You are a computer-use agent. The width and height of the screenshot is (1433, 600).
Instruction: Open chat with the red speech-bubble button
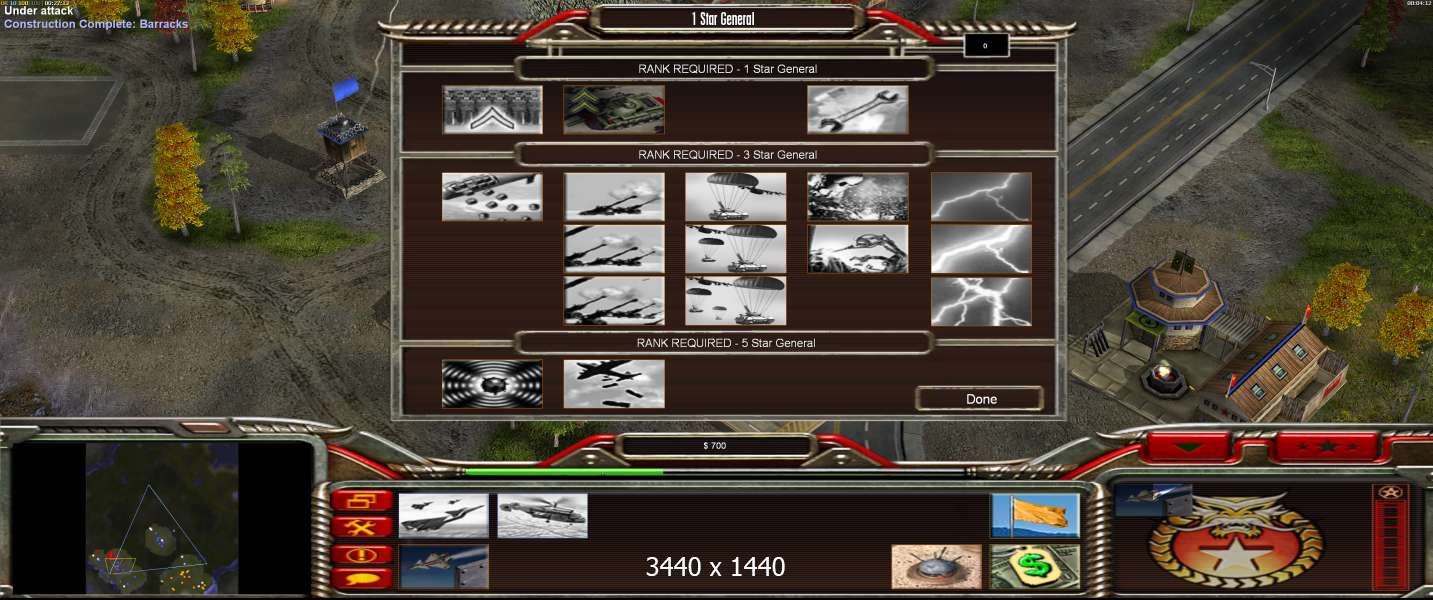pos(362,578)
